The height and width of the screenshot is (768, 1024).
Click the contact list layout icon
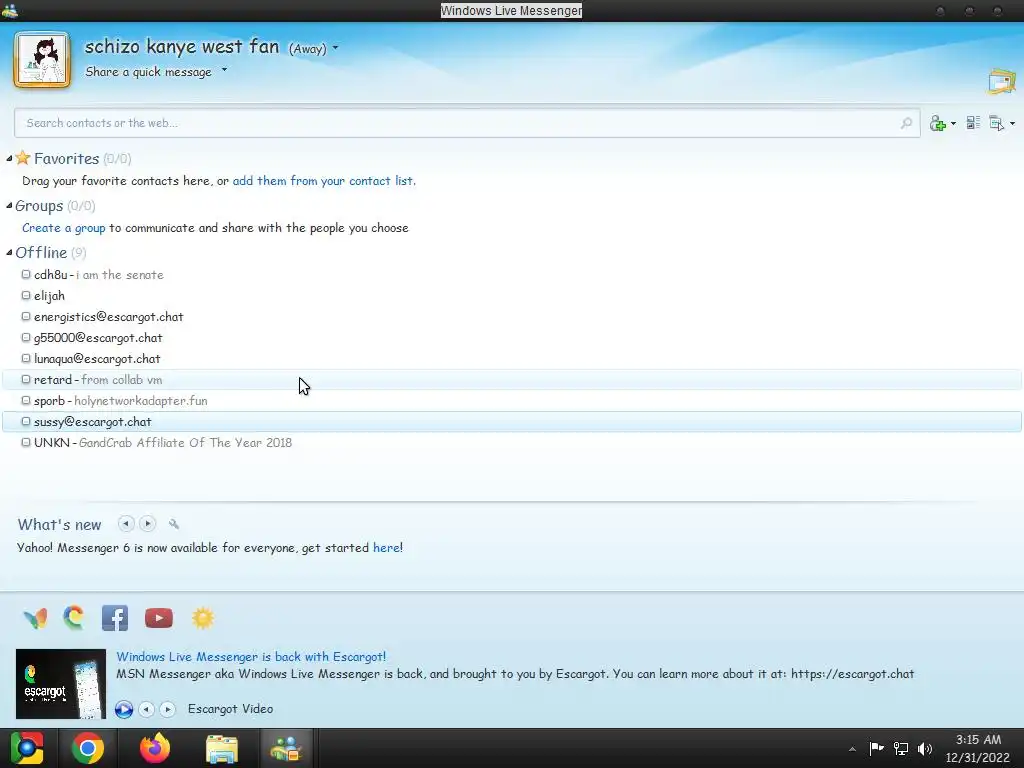click(973, 122)
